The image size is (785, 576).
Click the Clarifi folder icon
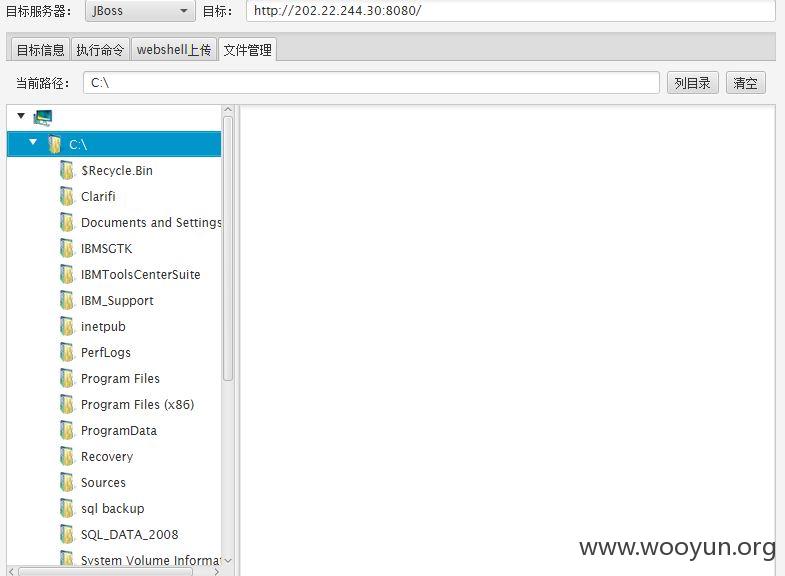[67, 196]
